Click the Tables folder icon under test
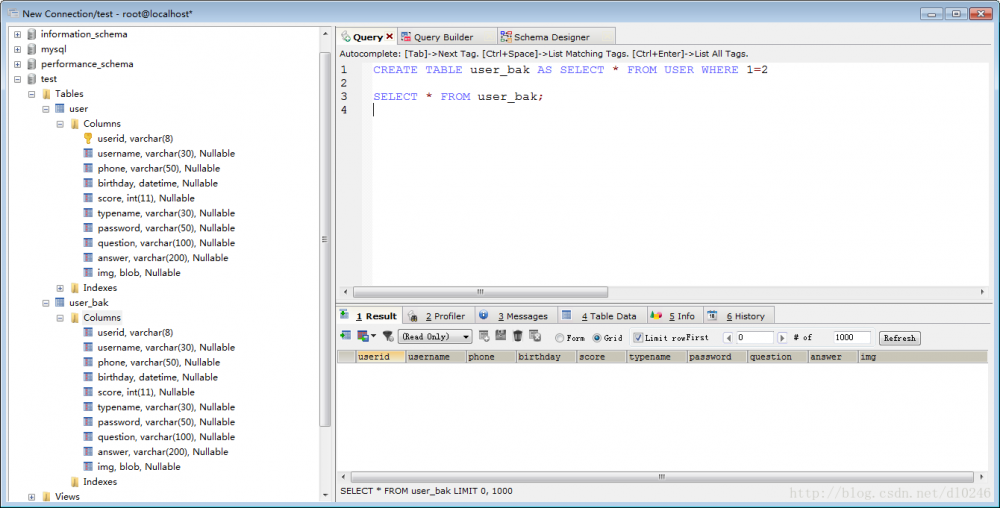The width and height of the screenshot is (1000, 508). pos(46,94)
